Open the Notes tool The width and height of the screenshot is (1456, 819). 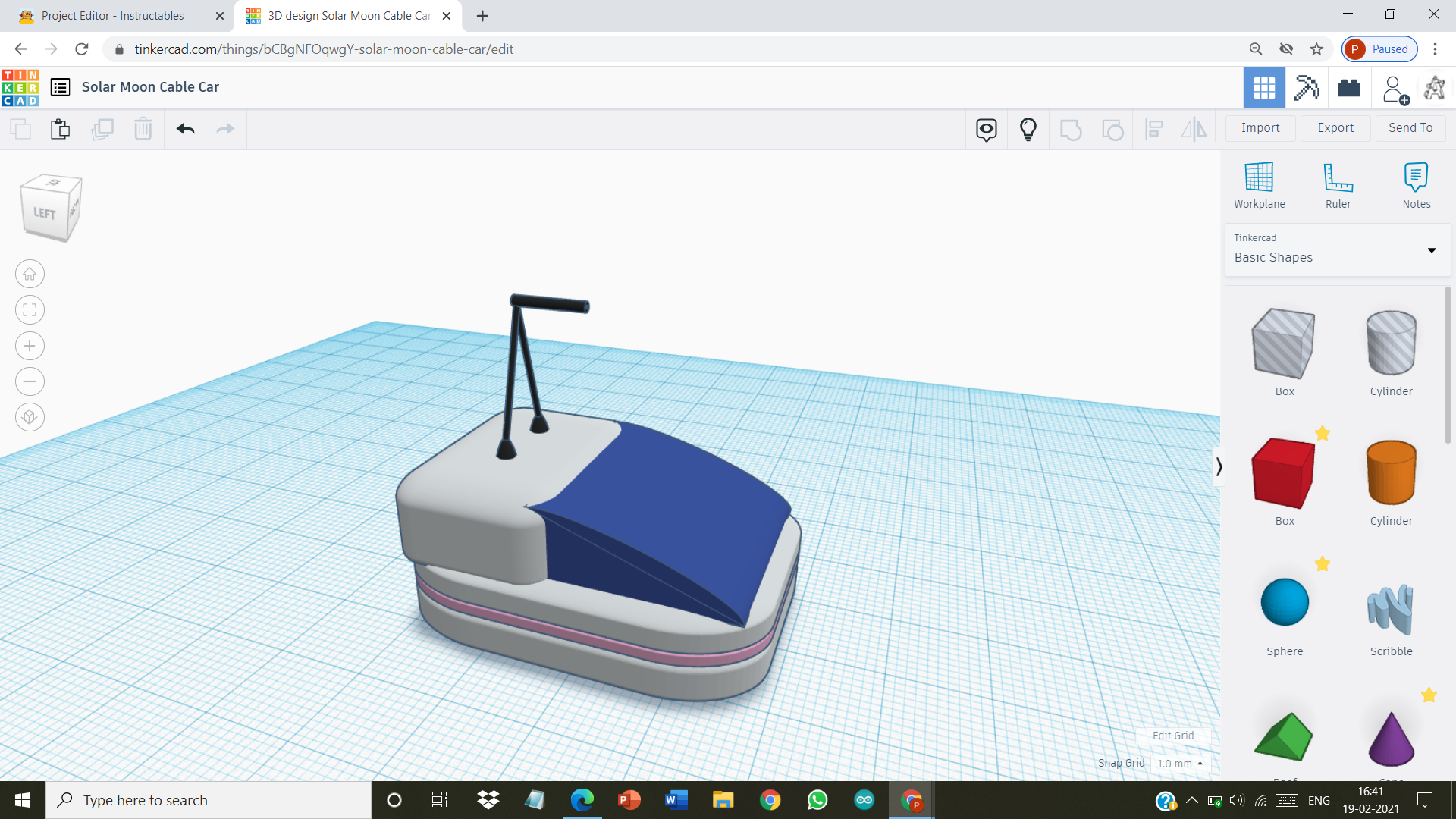tap(1417, 182)
